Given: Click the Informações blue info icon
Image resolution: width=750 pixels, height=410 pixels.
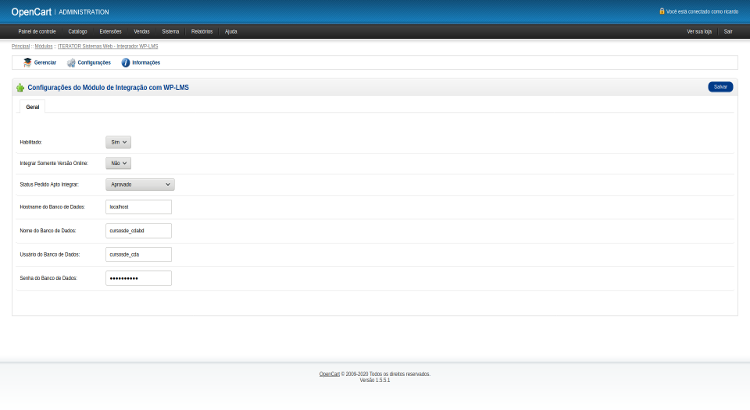Looking at the screenshot, I should pos(125,63).
